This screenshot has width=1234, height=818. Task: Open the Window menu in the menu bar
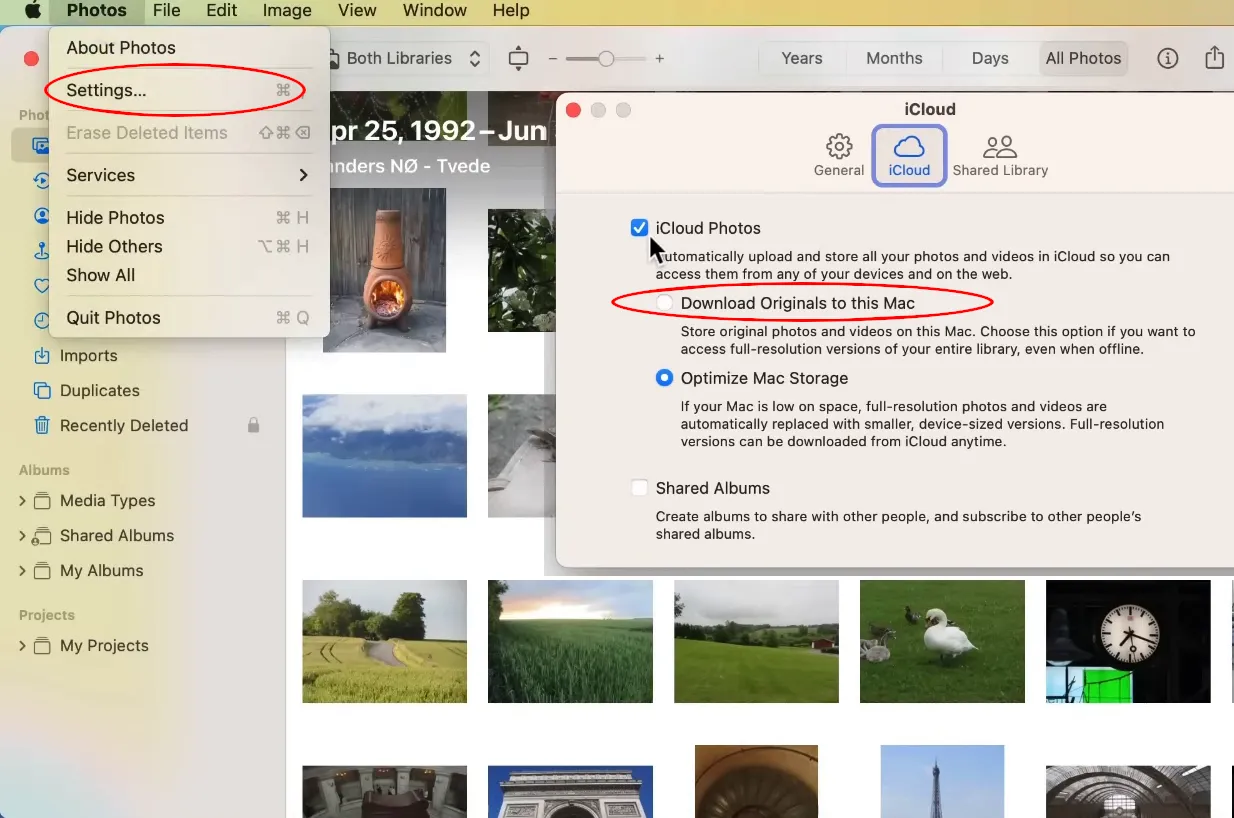point(434,11)
